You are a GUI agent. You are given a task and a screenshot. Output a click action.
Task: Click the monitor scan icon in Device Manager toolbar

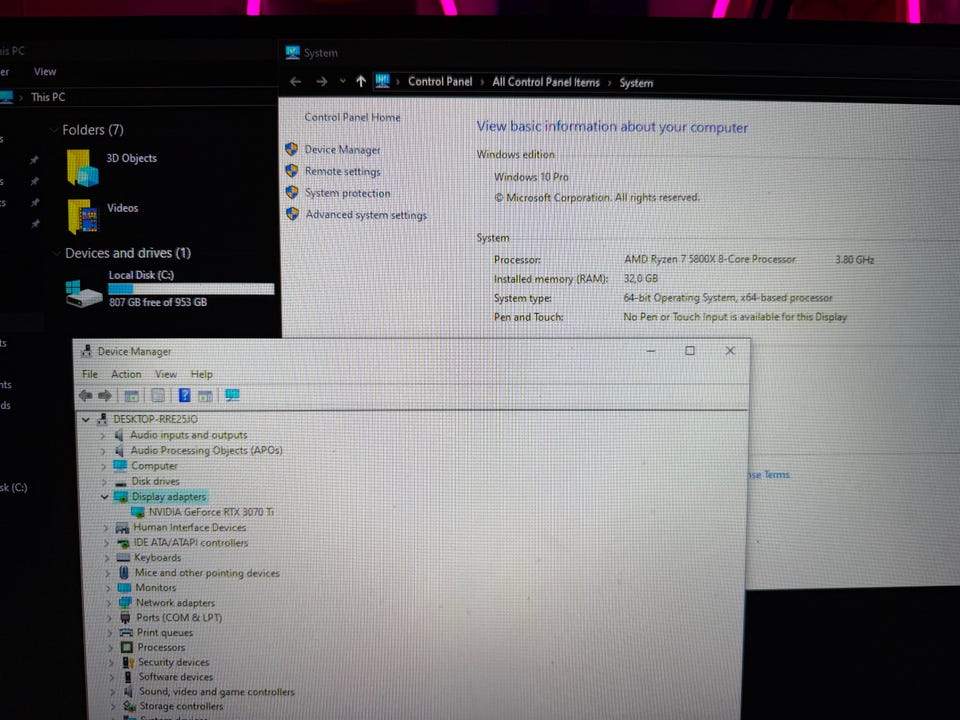(x=232, y=396)
